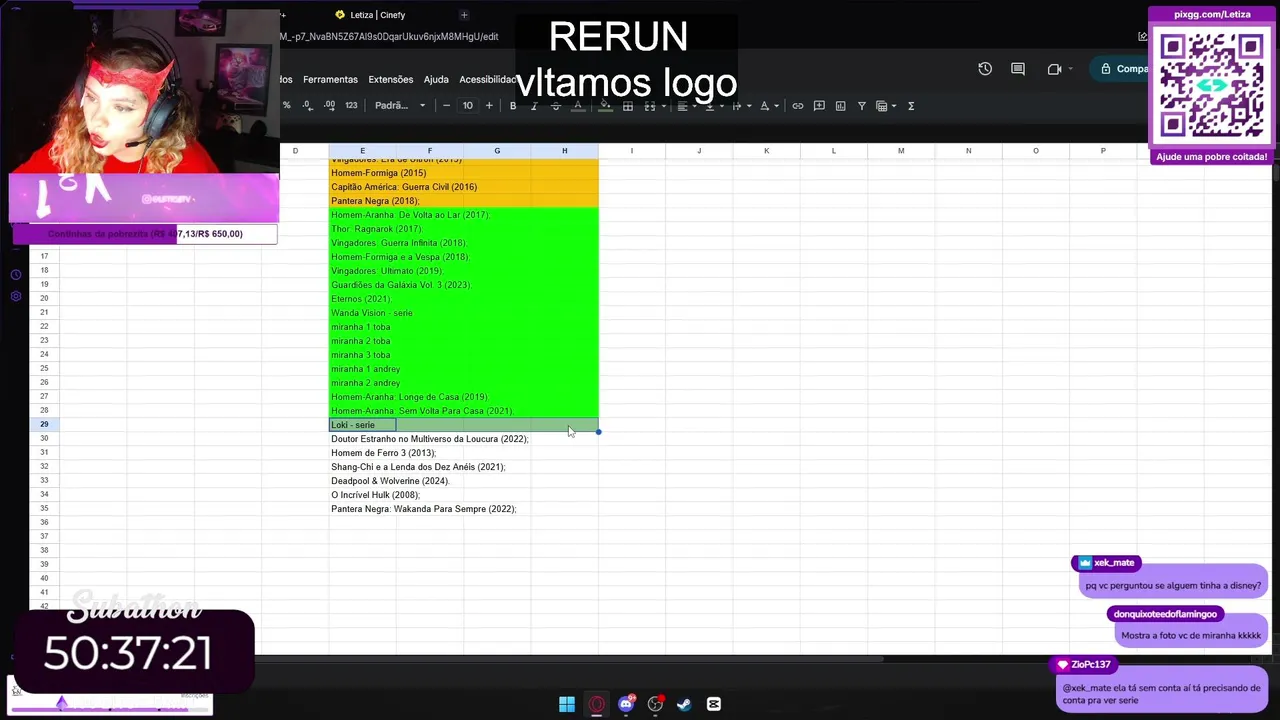The width and height of the screenshot is (1280, 720).
Task: Click the insert link icon
Action: pos(797,106)
